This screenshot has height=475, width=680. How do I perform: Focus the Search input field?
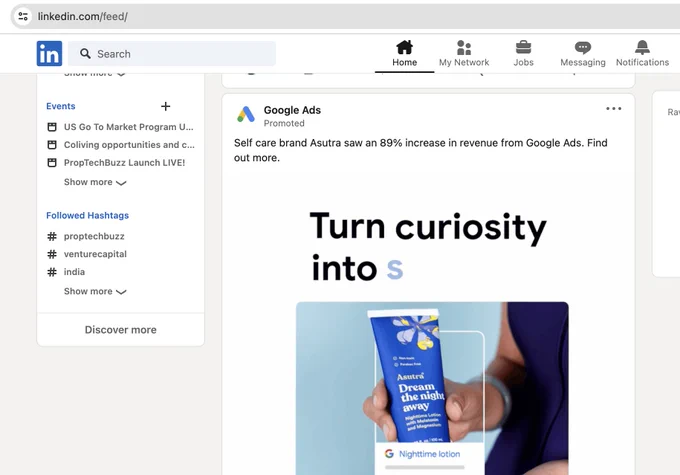[172, 53]
